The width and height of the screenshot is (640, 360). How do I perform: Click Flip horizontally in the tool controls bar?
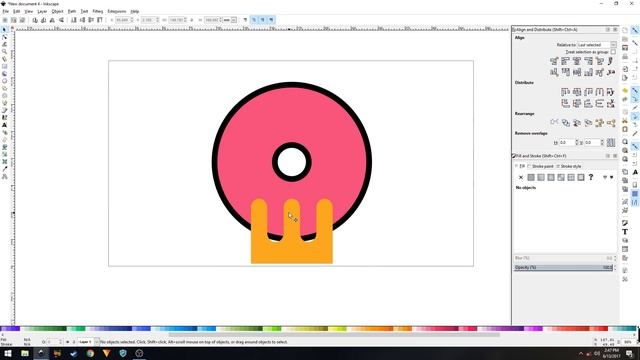[x=52, y=20]
